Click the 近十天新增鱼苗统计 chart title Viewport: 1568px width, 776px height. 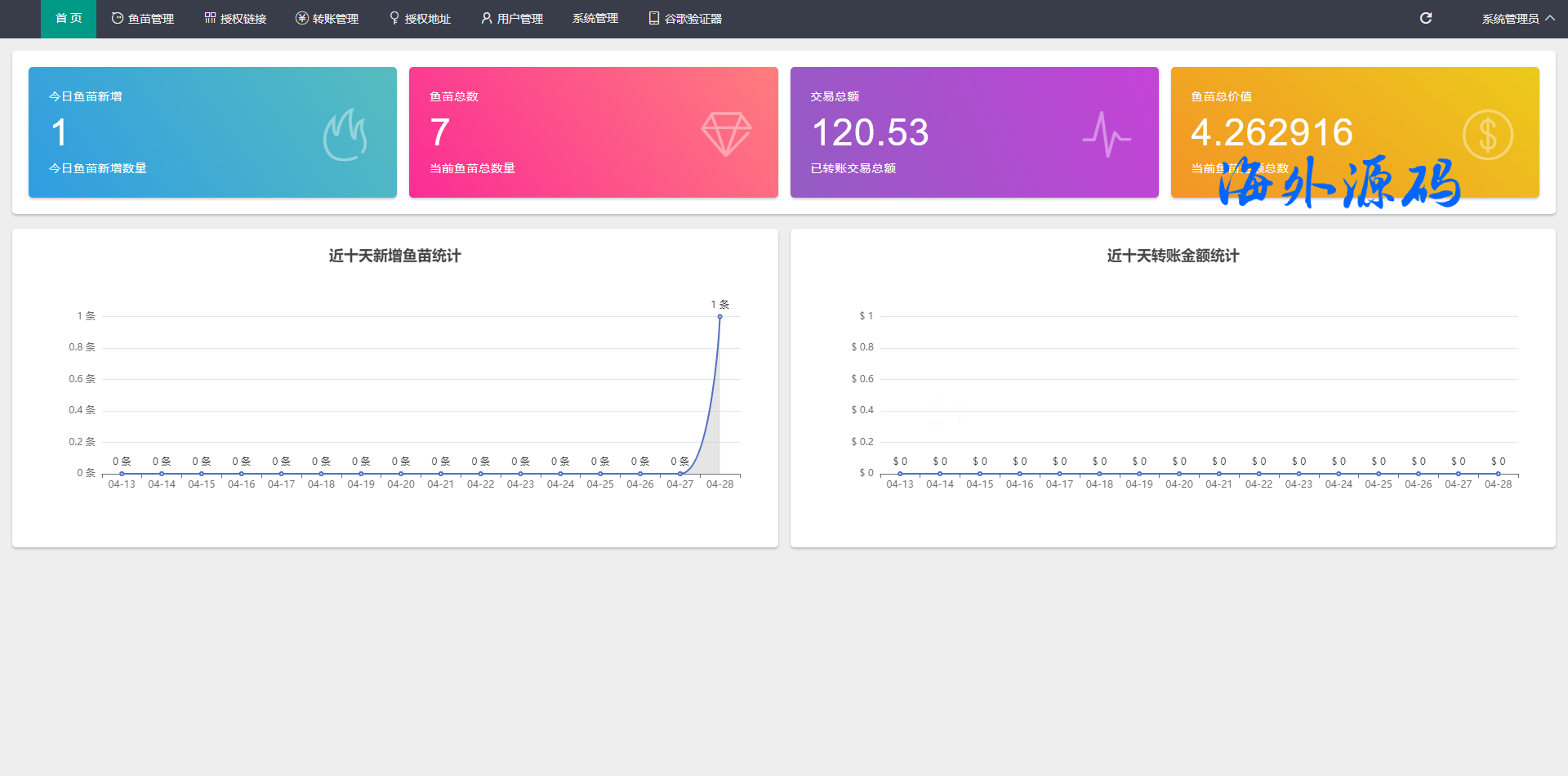[394, 256]
